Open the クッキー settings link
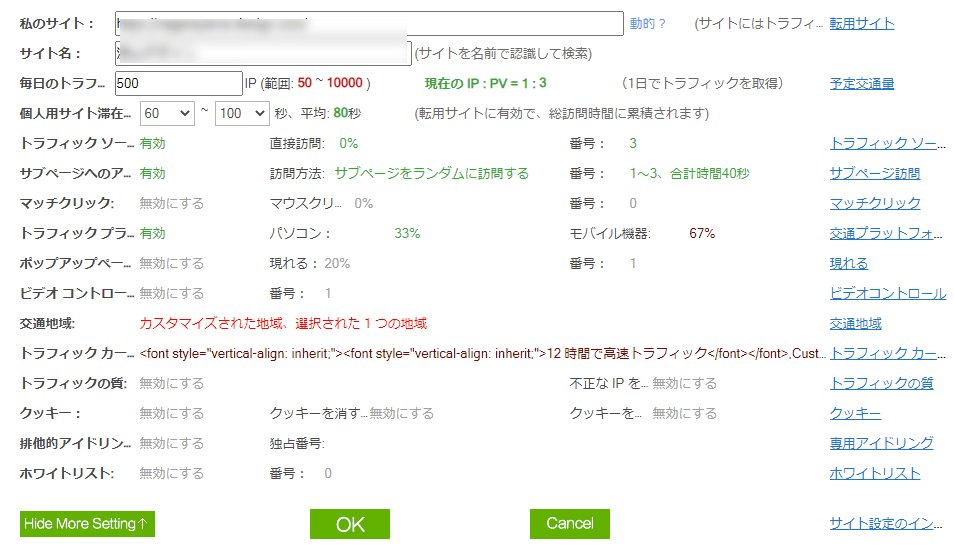Image resolution: width=954 pixels, height=554 pixels. click(855, 413)
